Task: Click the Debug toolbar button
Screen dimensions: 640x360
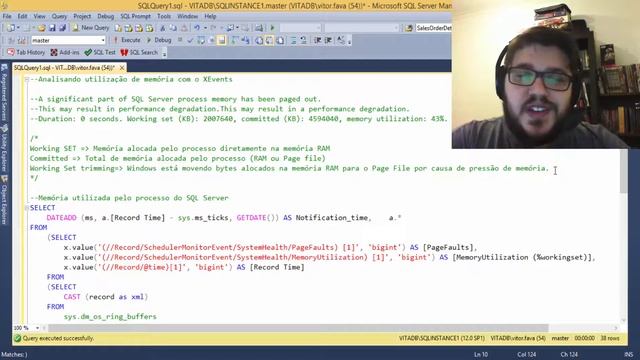Action: pos(159,40)
